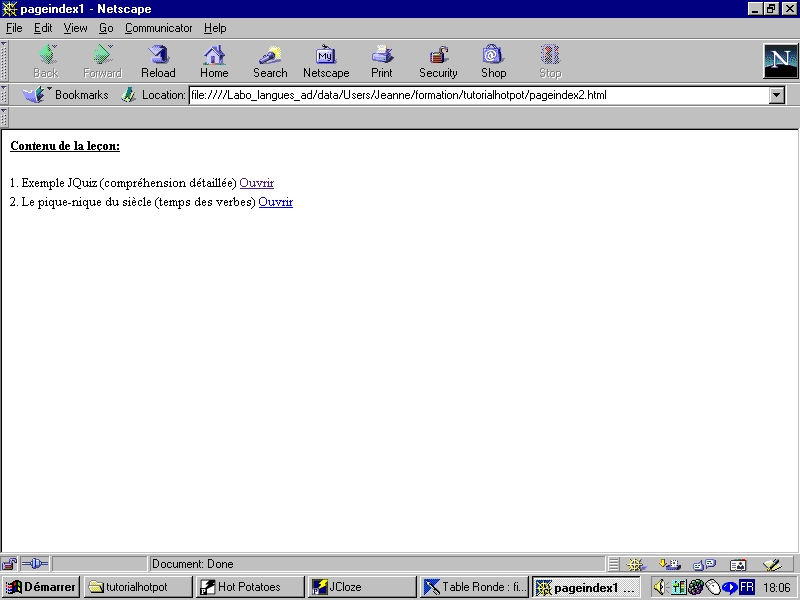Click the pageindex1 taskbar button

tap(586, 587)
